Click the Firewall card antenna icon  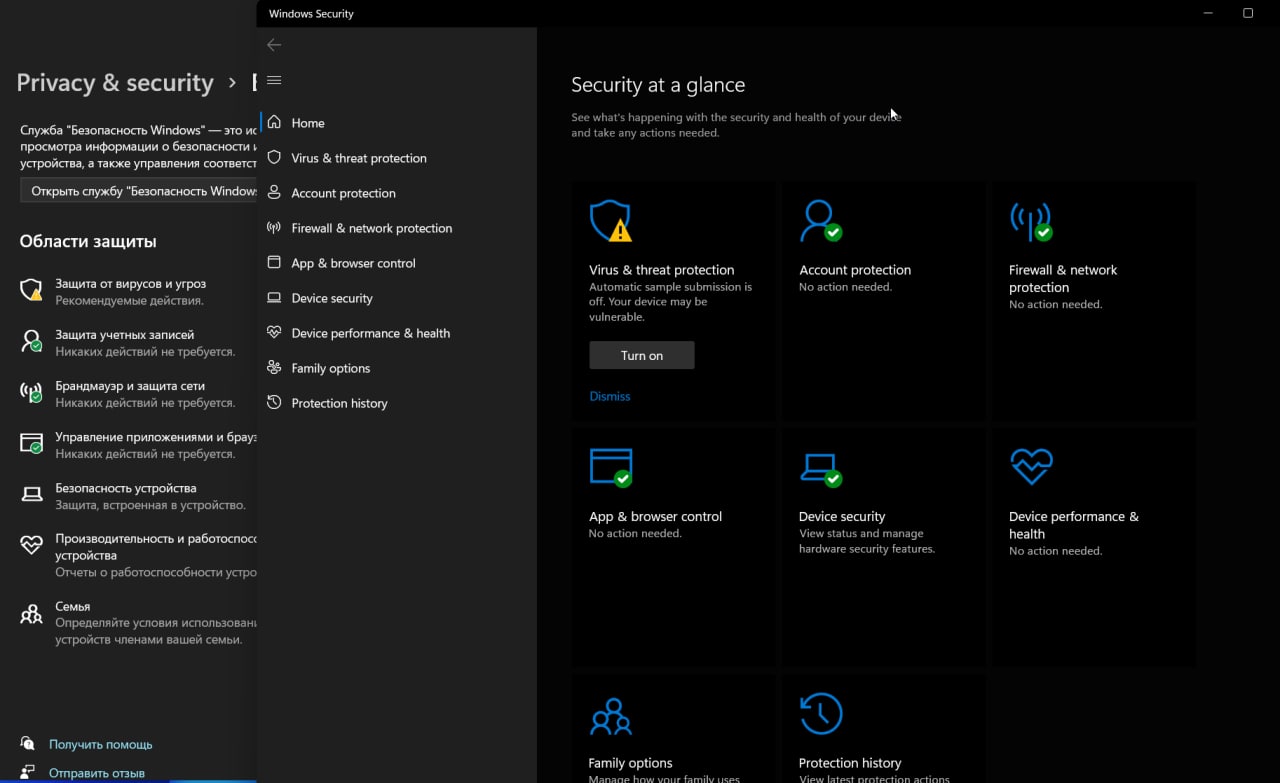pyautogui.click(x=1031, y=221)
